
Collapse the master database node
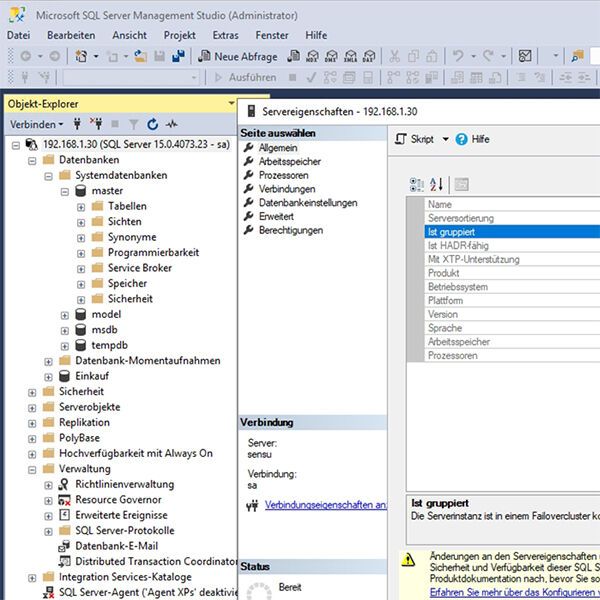(x=65, y=192)
